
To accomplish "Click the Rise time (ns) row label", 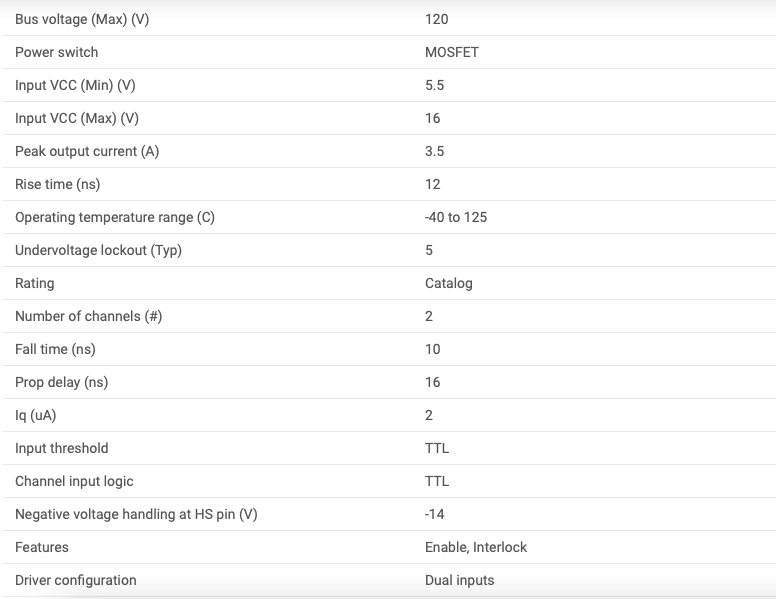I will pyautogui.click(x=57, y=184).
